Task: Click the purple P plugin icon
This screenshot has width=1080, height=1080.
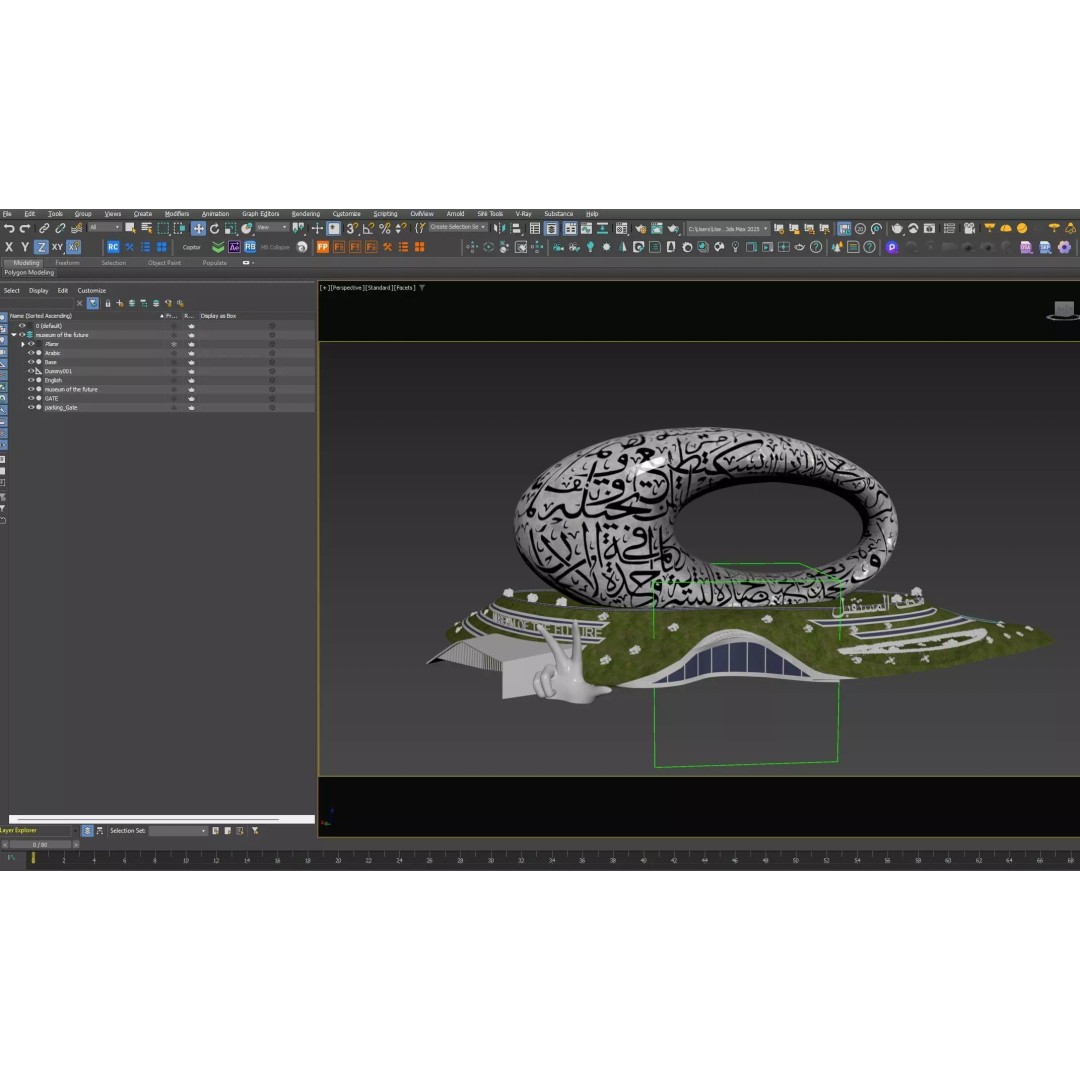Action: click(x=892, y=247)
